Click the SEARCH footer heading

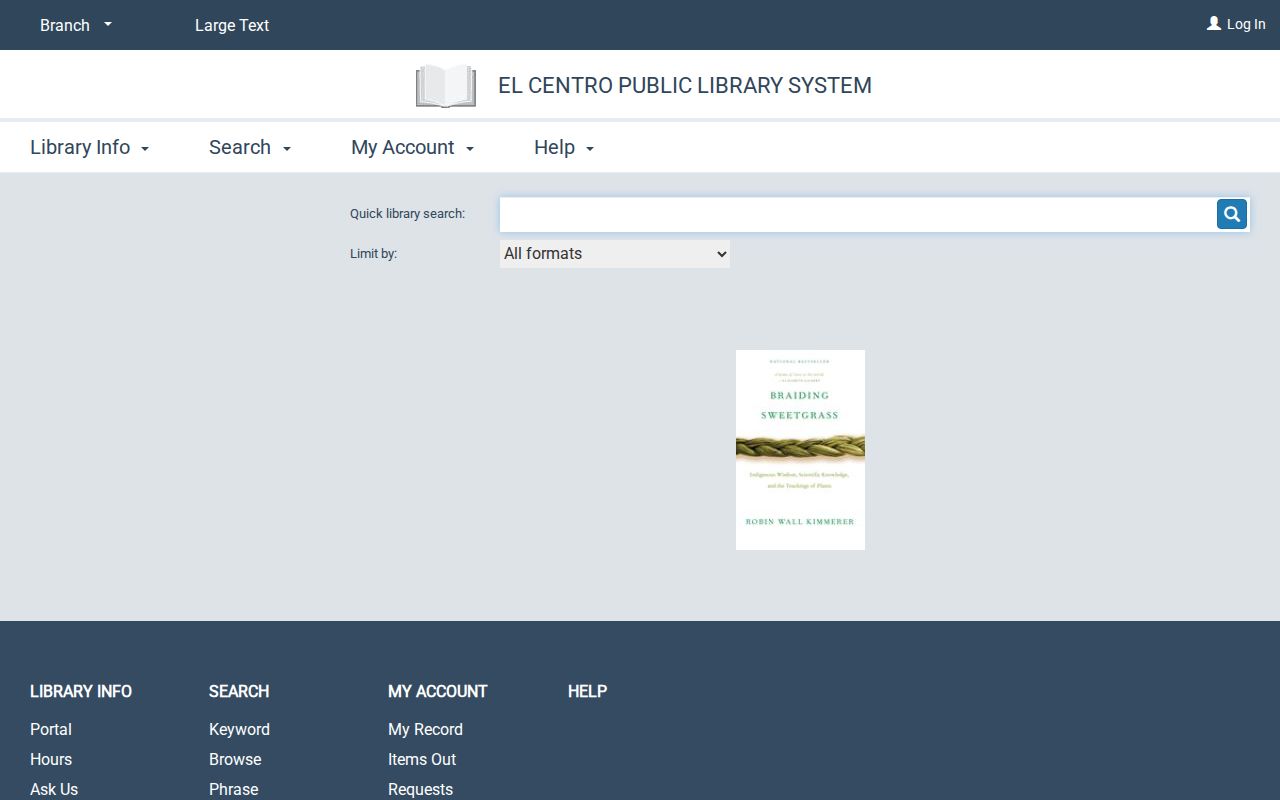point(239,691)
